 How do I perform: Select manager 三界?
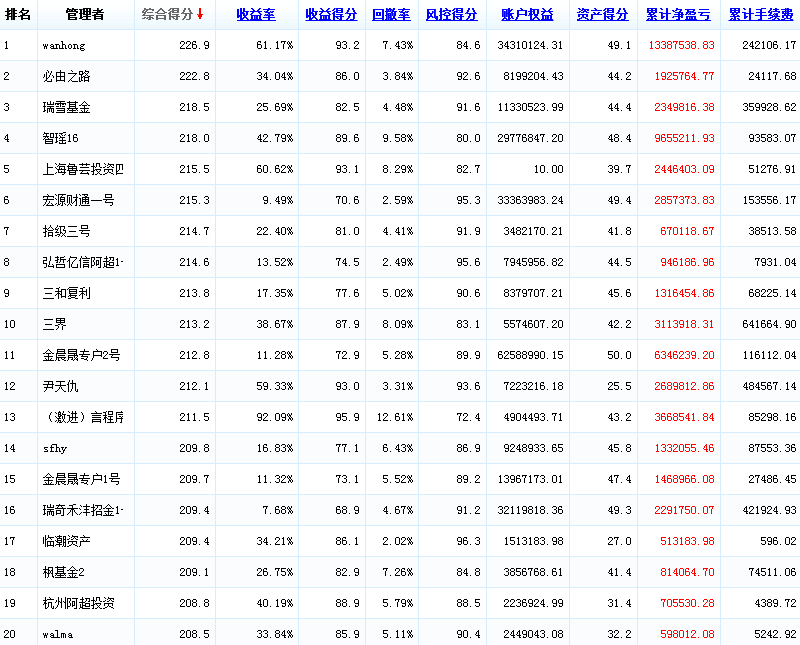point(55,324)
